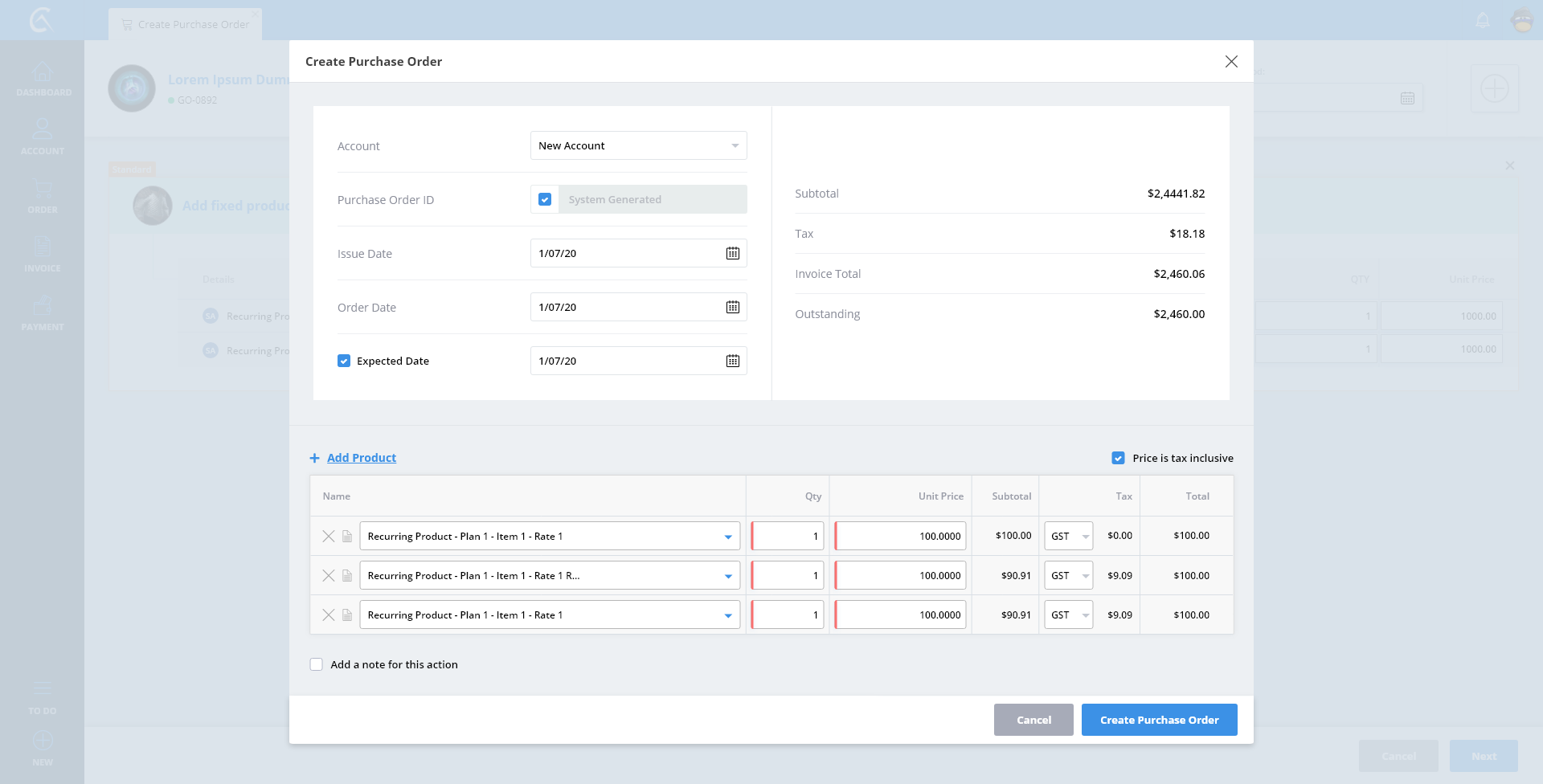Viewport: 1543px width, 784px height.
Task: Remove the first product row
Action: coord(328,536)
